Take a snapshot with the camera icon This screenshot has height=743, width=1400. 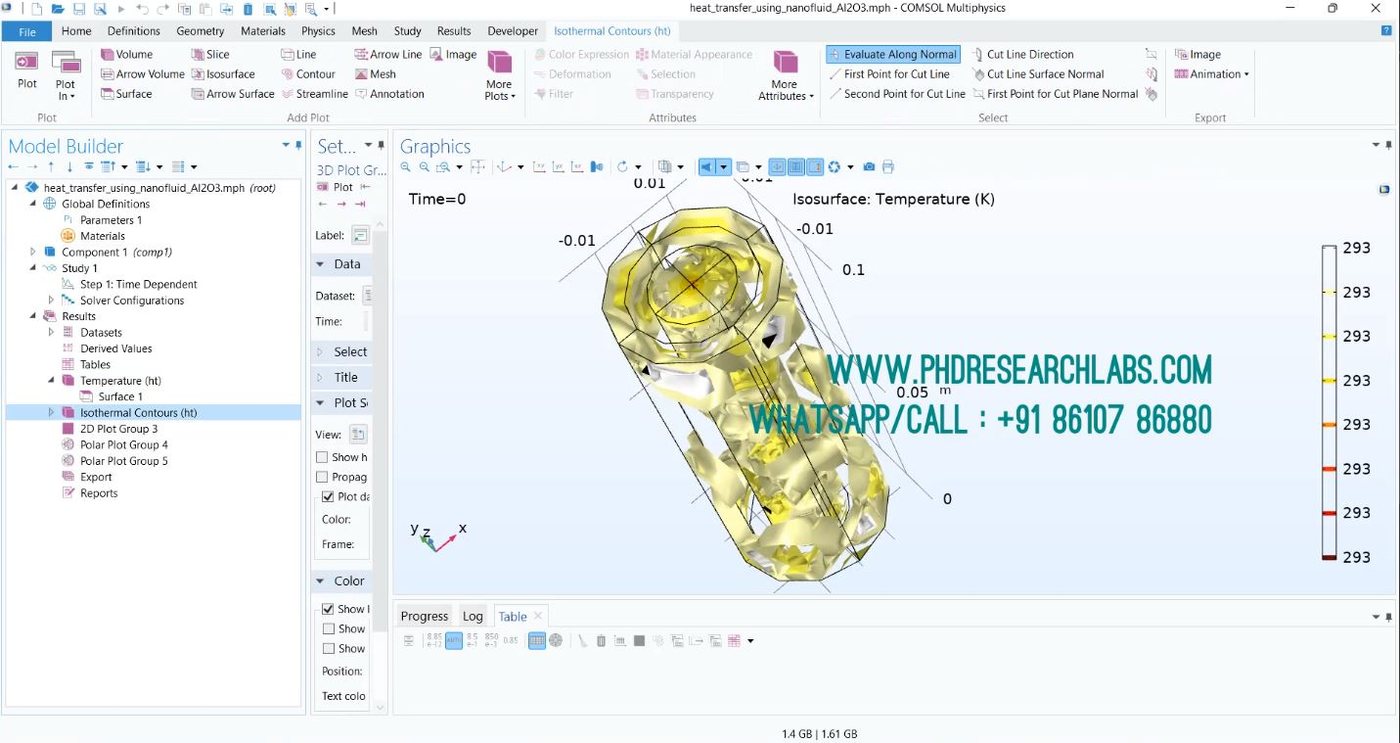coord(869,167)
